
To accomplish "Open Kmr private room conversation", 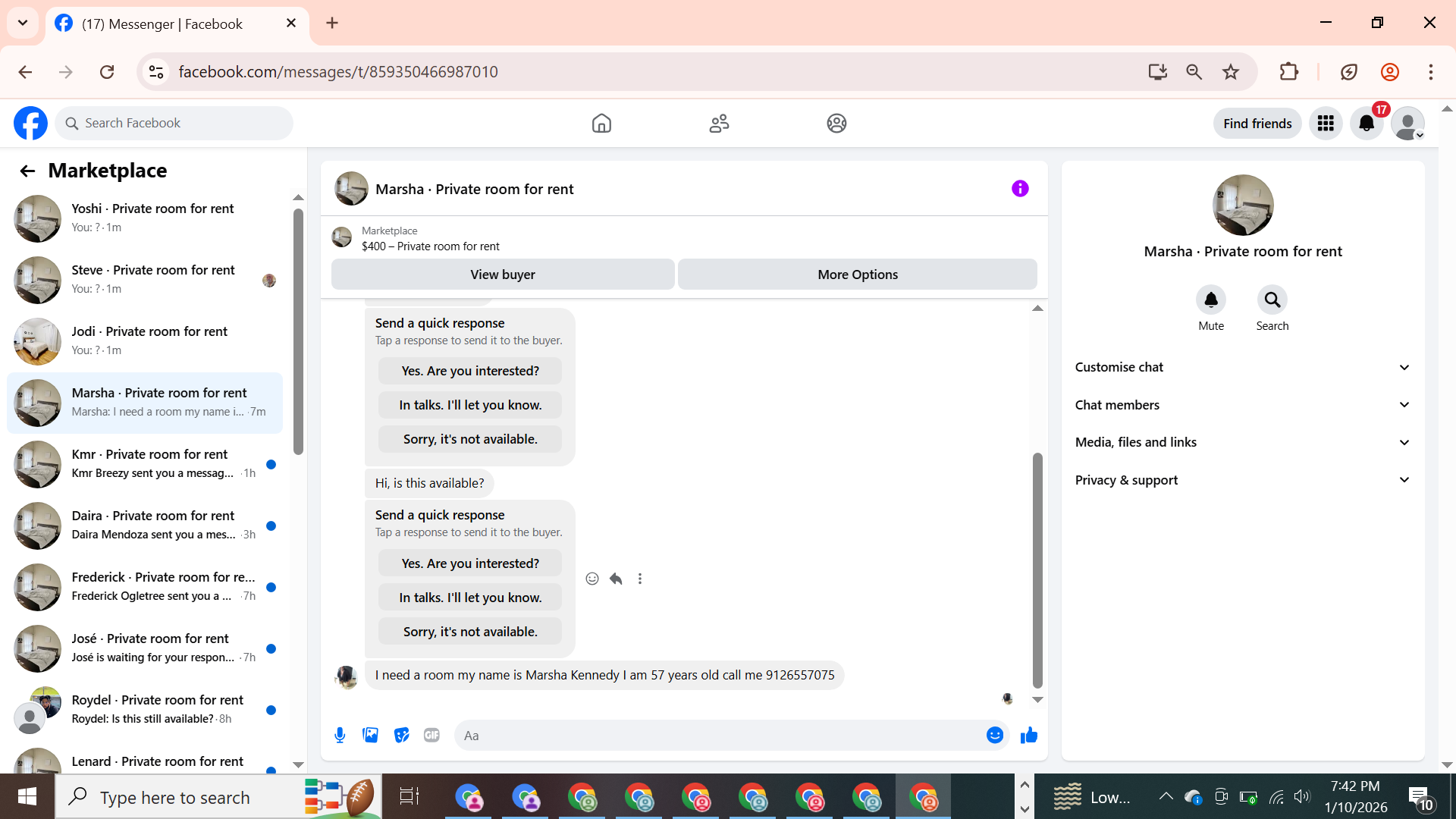I will pos(149,463).
